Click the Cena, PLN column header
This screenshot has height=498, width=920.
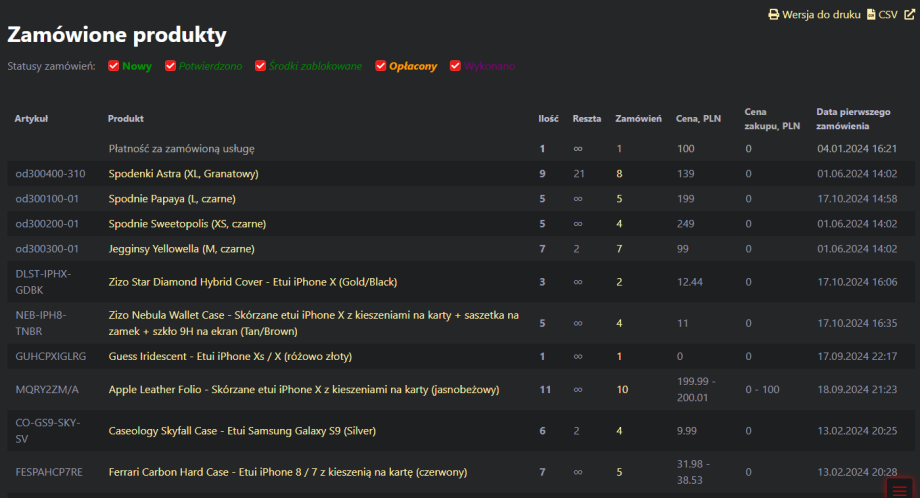(x=698, y=119)
